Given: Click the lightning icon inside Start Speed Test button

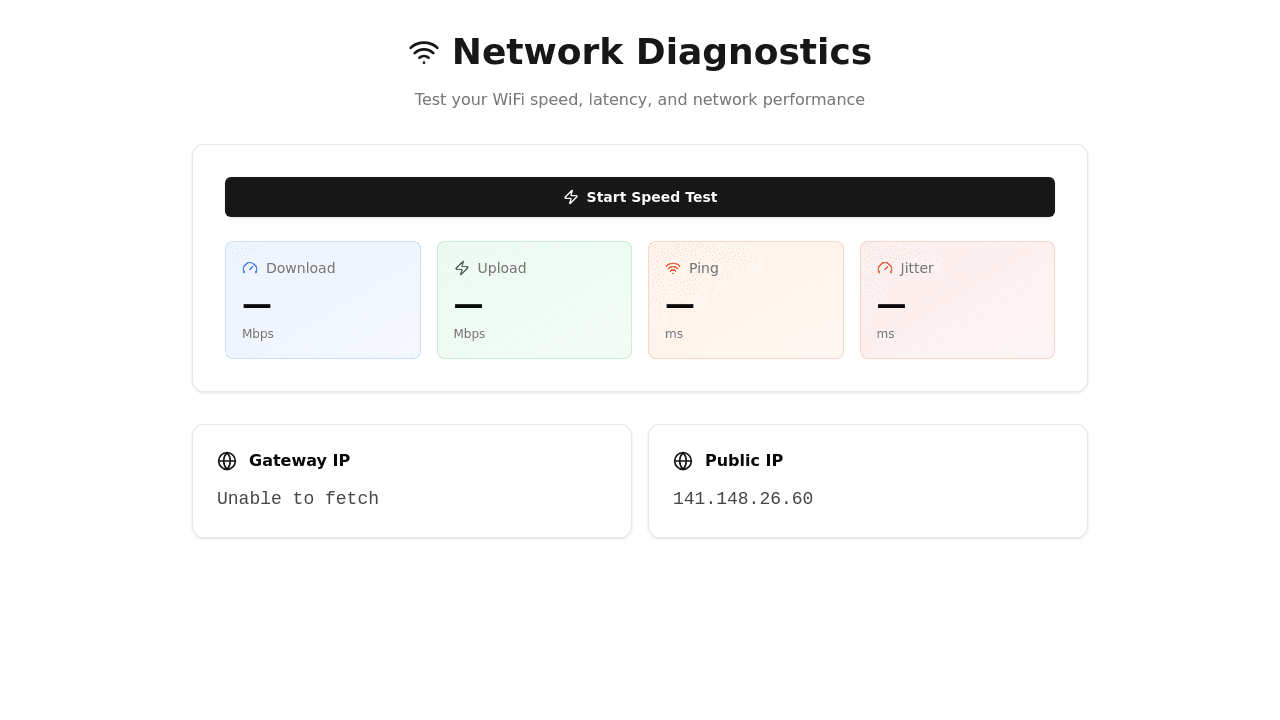Looking at the screenshot, I should (570, 197).
